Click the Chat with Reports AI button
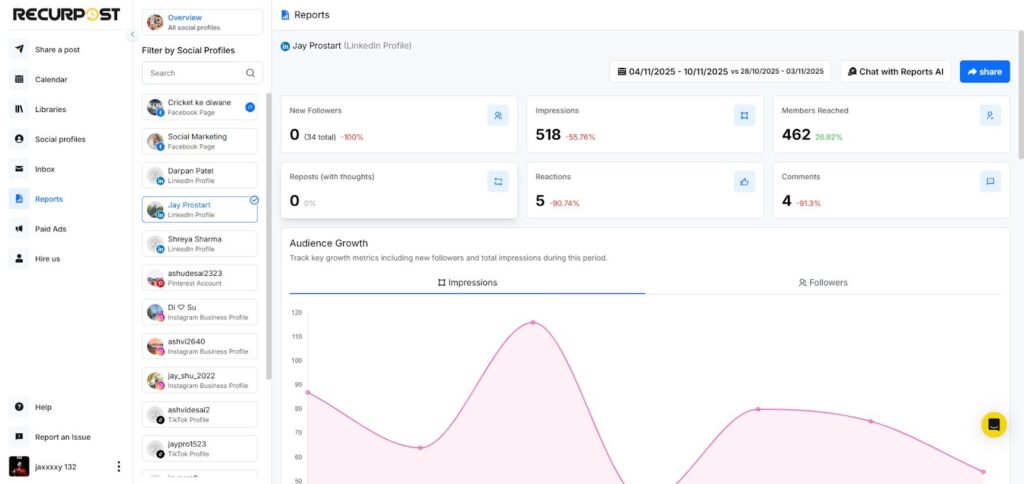Image resolution: width=1024 pixels, height=484 pixels. [895, 72]
